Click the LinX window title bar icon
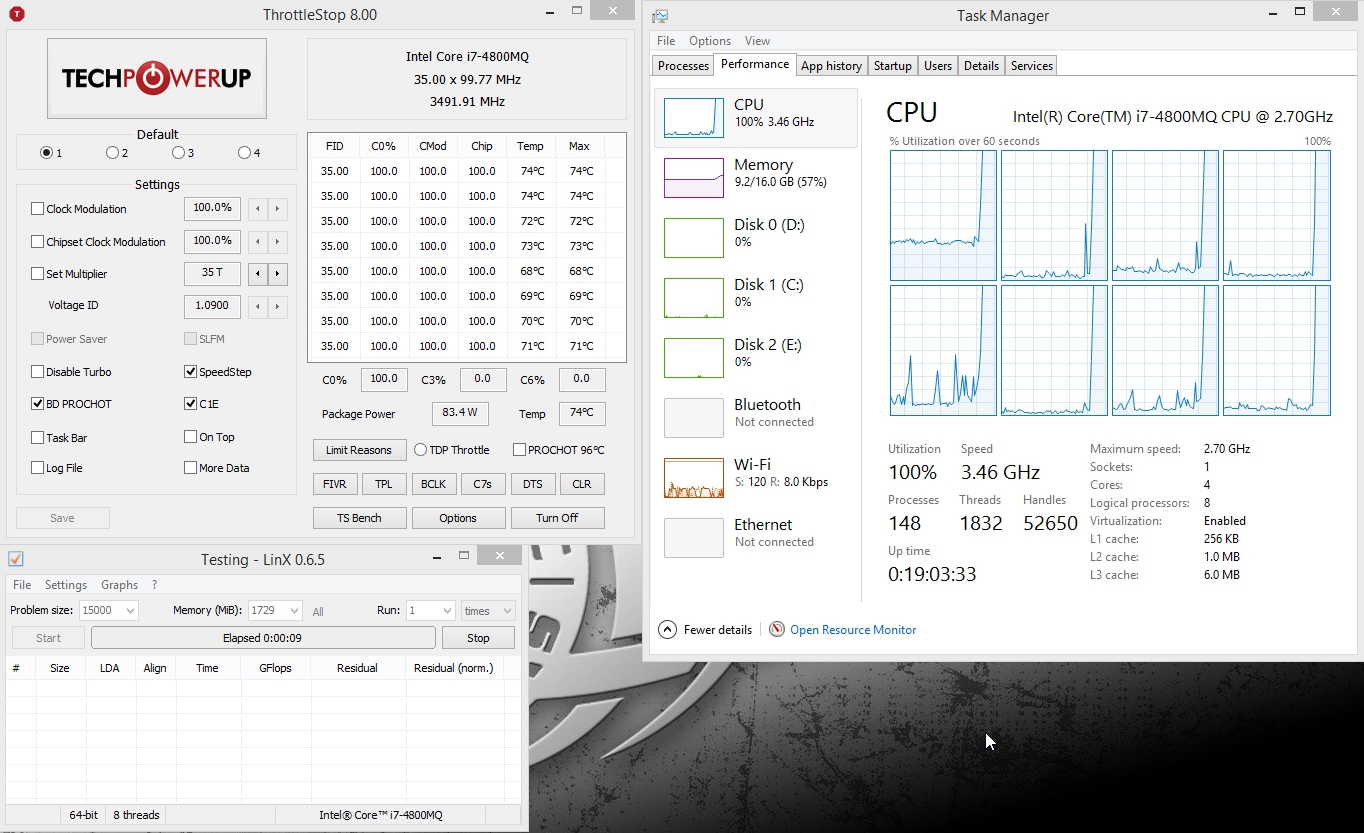The height and width of the screenshot is (833, 1364). pyautogui.click(x=15, y=559)
